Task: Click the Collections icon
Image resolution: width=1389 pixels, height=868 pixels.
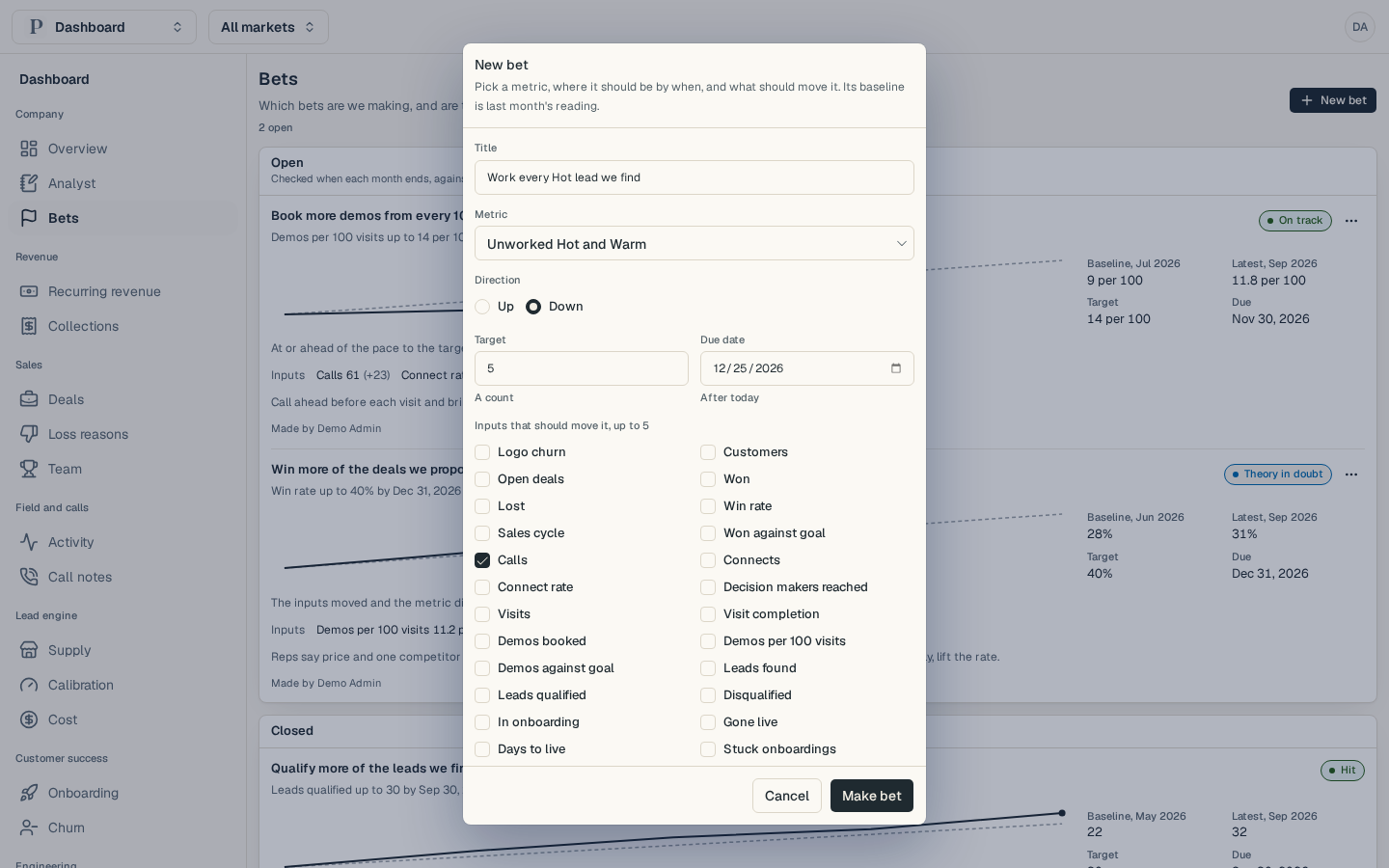Action: click(29, 326)
